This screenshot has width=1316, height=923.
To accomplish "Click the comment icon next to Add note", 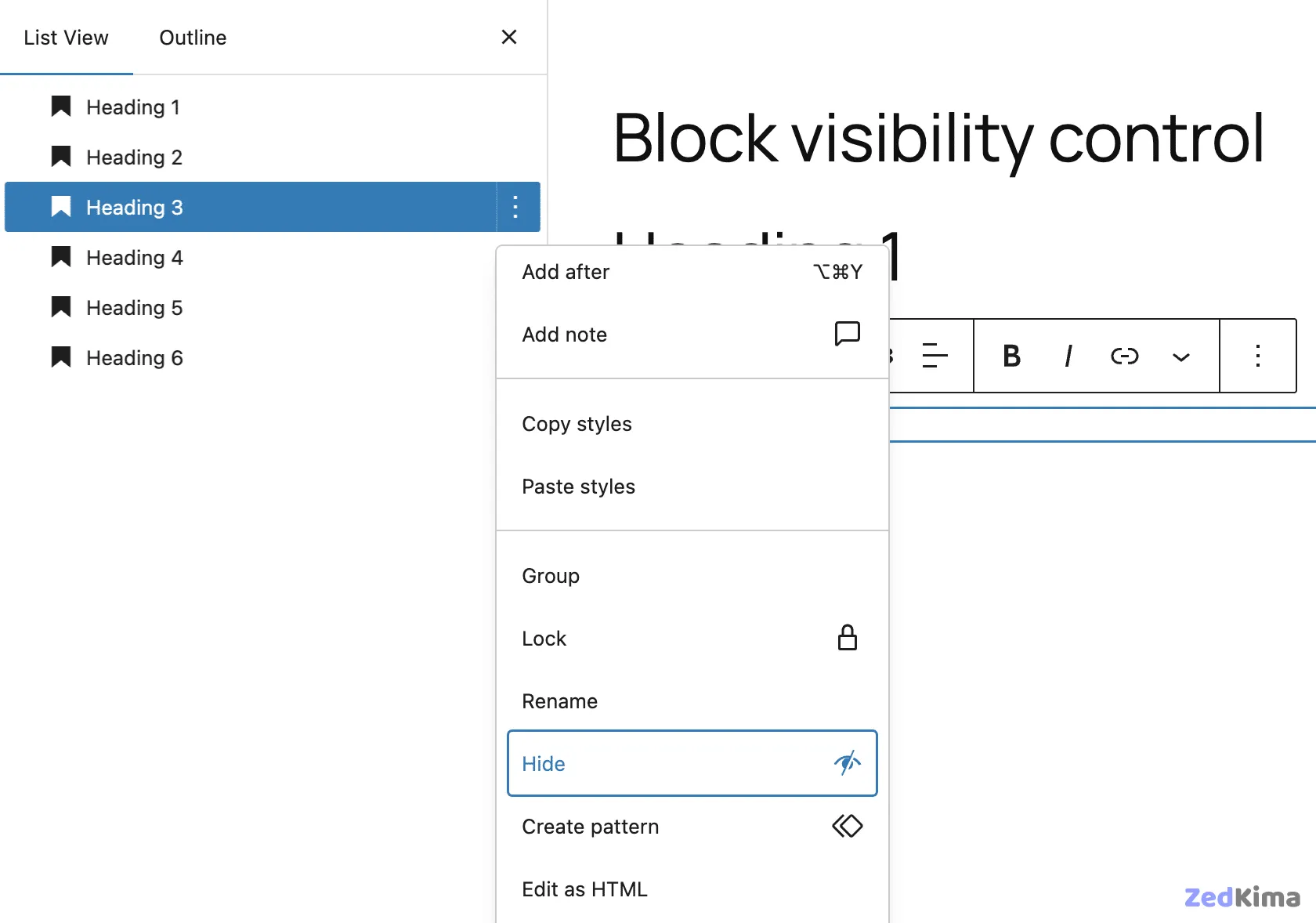I will pyautogui.click(x=847, y=334).
